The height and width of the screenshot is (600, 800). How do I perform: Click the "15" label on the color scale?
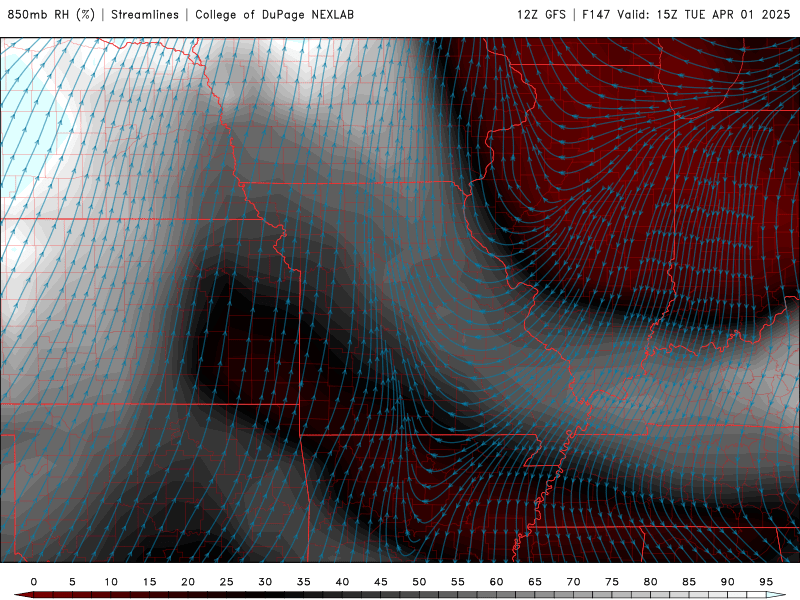149,582
